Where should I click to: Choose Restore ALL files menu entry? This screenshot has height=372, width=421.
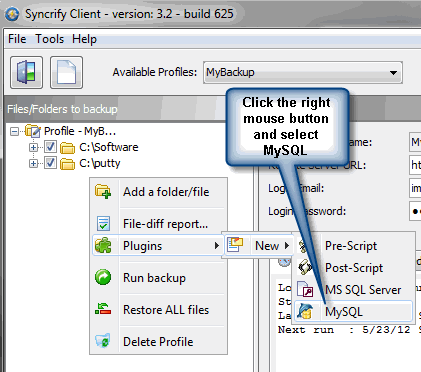click(x=159, y=310)
